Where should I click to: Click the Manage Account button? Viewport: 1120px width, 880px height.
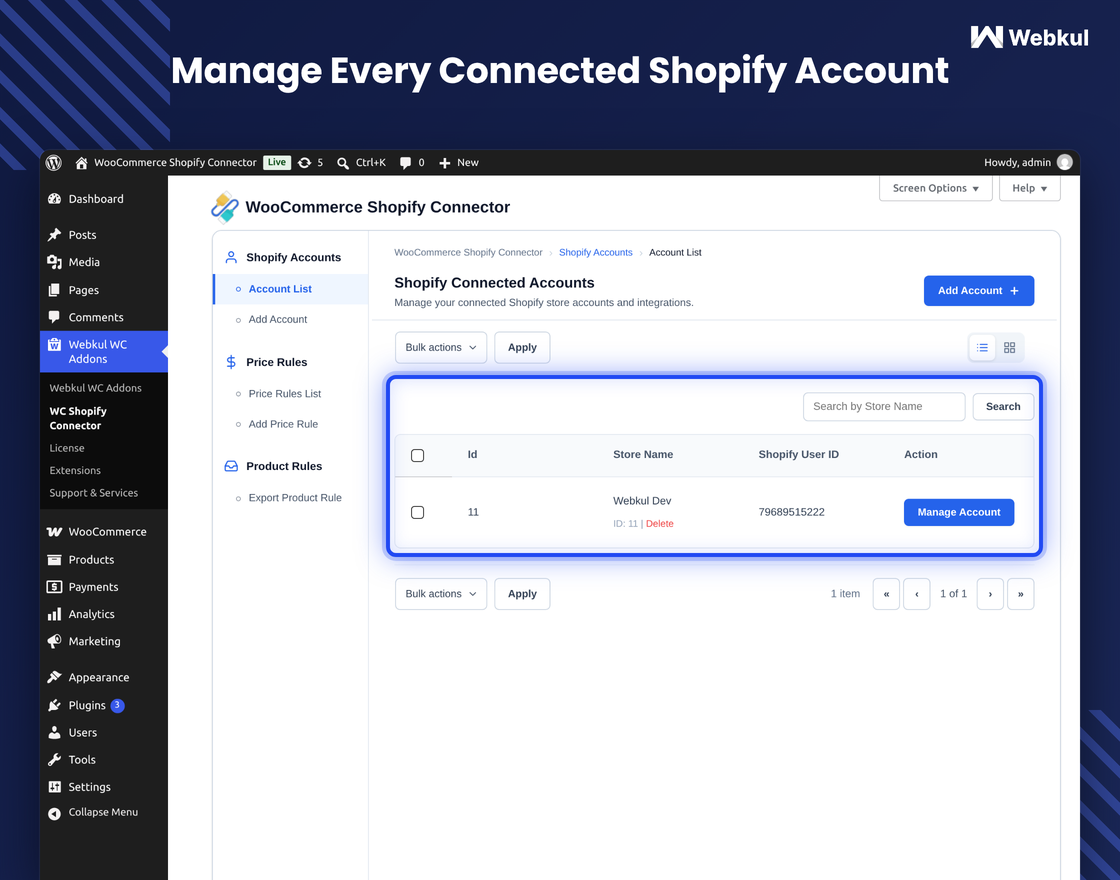tap(959, 512)
